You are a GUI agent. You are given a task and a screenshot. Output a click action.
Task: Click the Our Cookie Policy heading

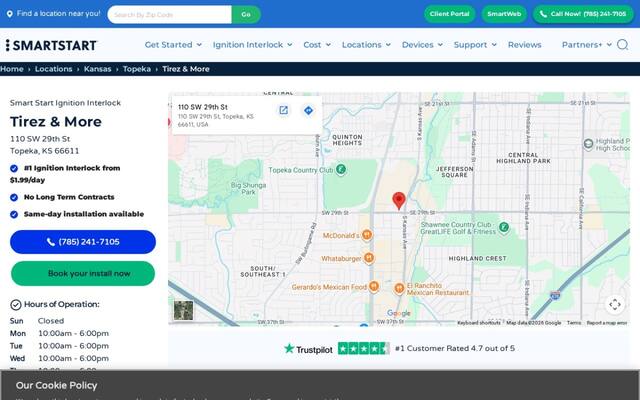coord(56,385)
